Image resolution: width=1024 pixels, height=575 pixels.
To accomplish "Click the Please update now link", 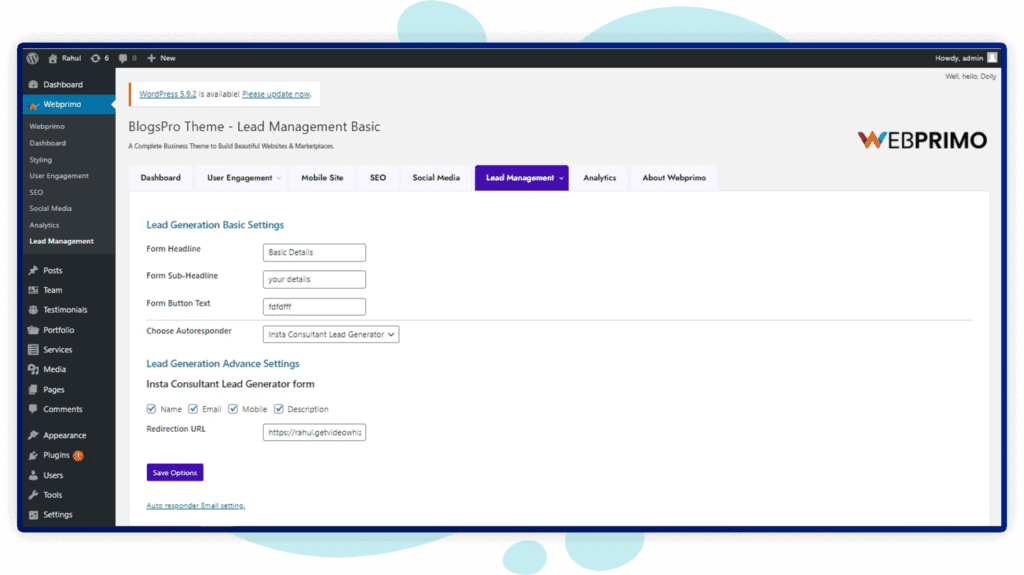I will pyautogui.click(x=276, y=94).
